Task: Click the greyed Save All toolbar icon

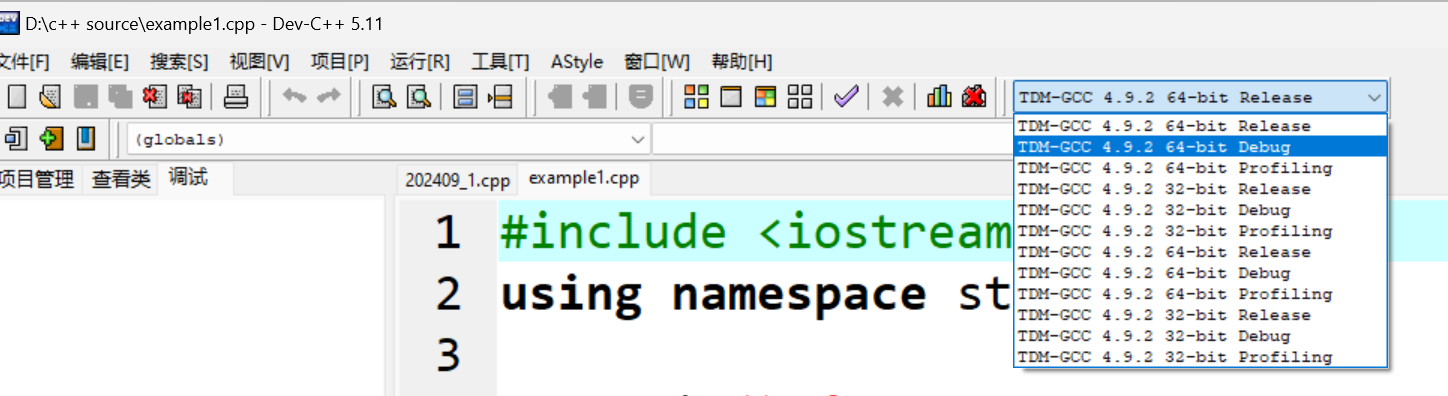Action: coord(121,97)
